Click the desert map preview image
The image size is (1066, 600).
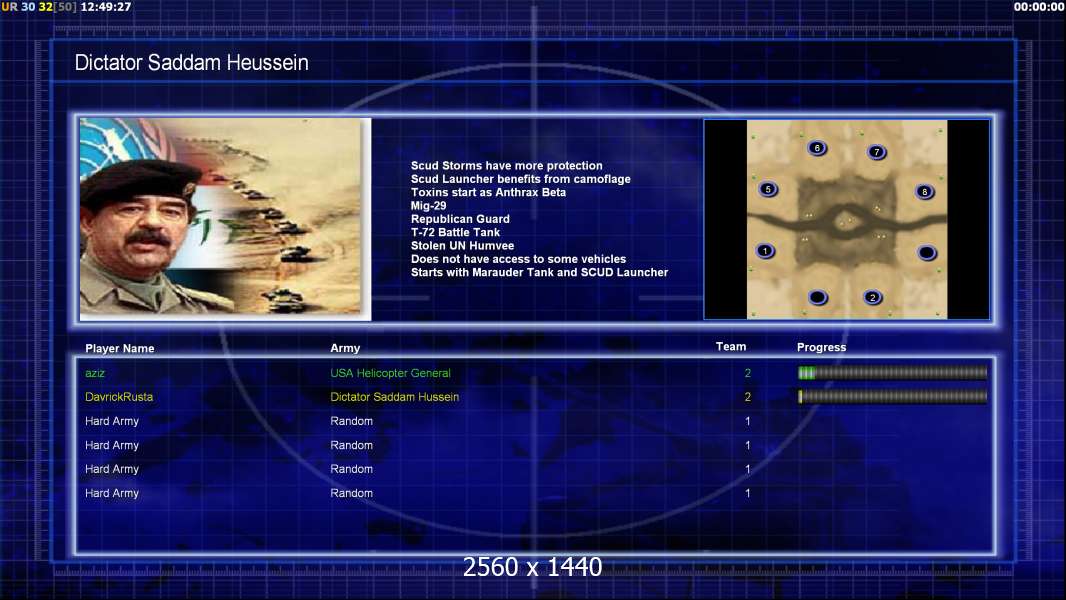(x=846, y=219)
